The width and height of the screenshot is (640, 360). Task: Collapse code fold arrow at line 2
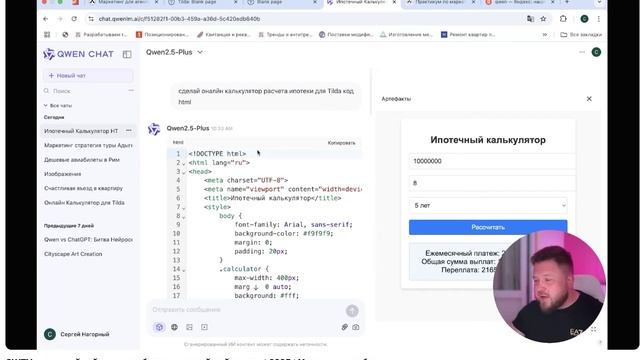(184, 163)
